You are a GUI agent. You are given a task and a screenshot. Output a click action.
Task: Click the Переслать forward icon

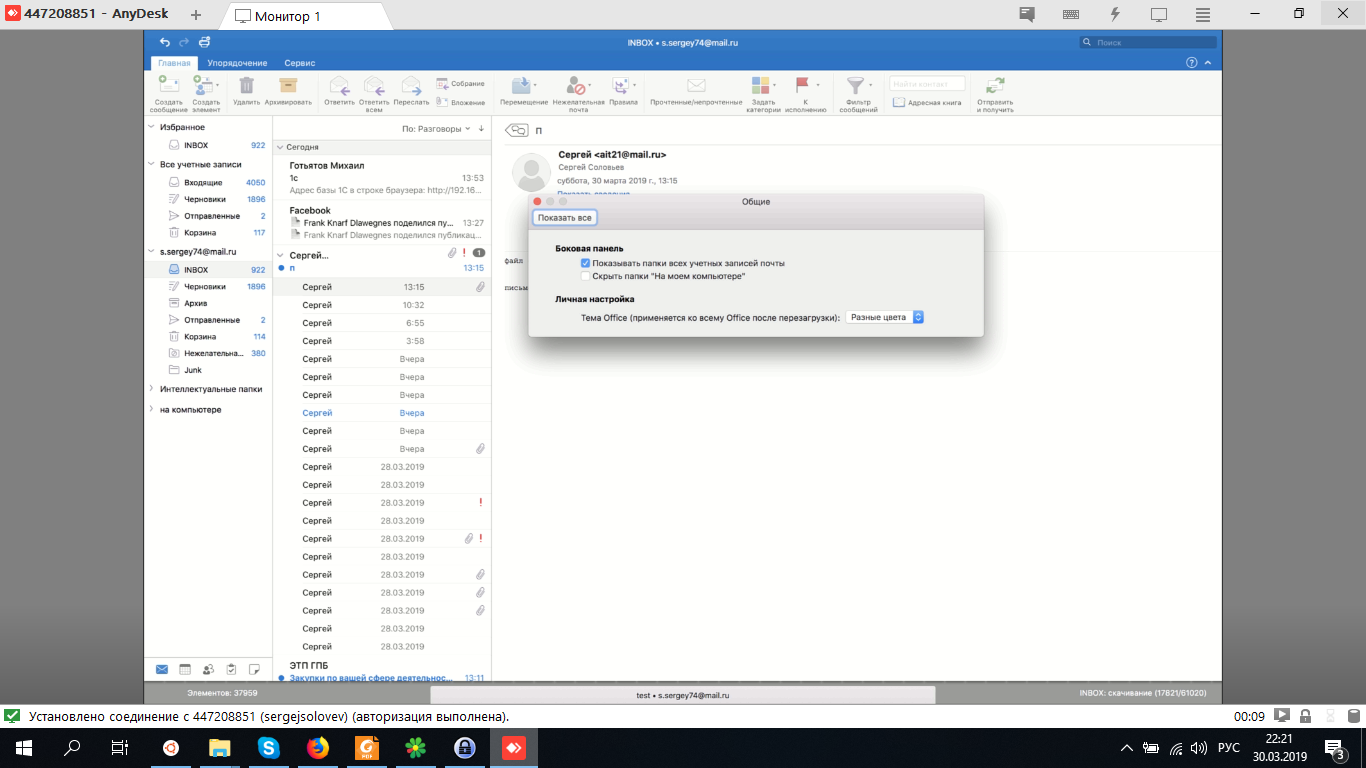click(x=411, y=86)
